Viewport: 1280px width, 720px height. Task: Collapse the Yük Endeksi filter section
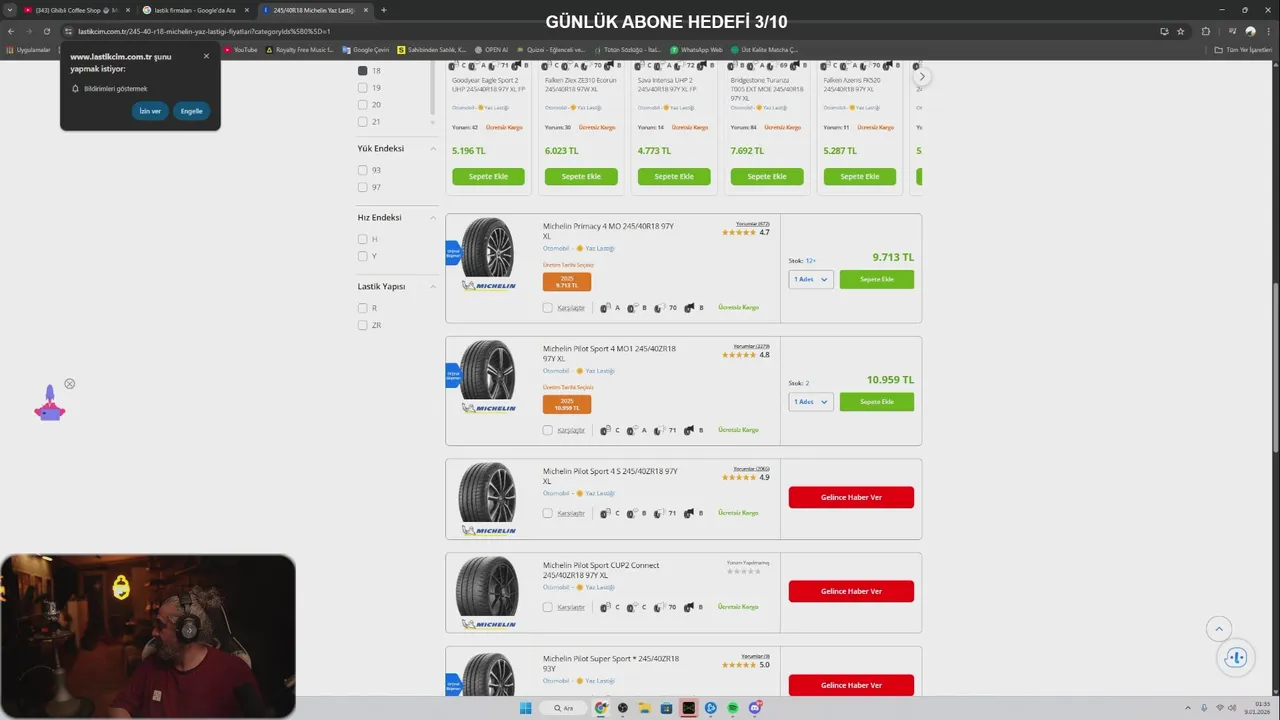[433, 149]
